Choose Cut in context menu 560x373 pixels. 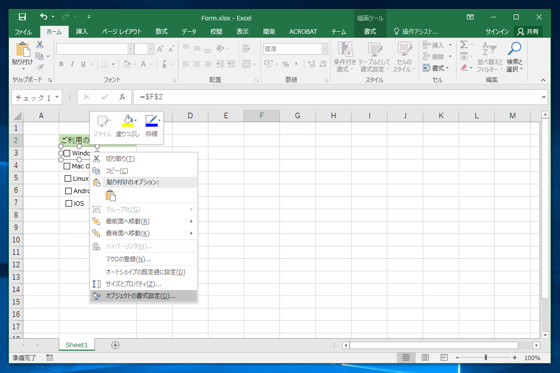coord(144,159)
